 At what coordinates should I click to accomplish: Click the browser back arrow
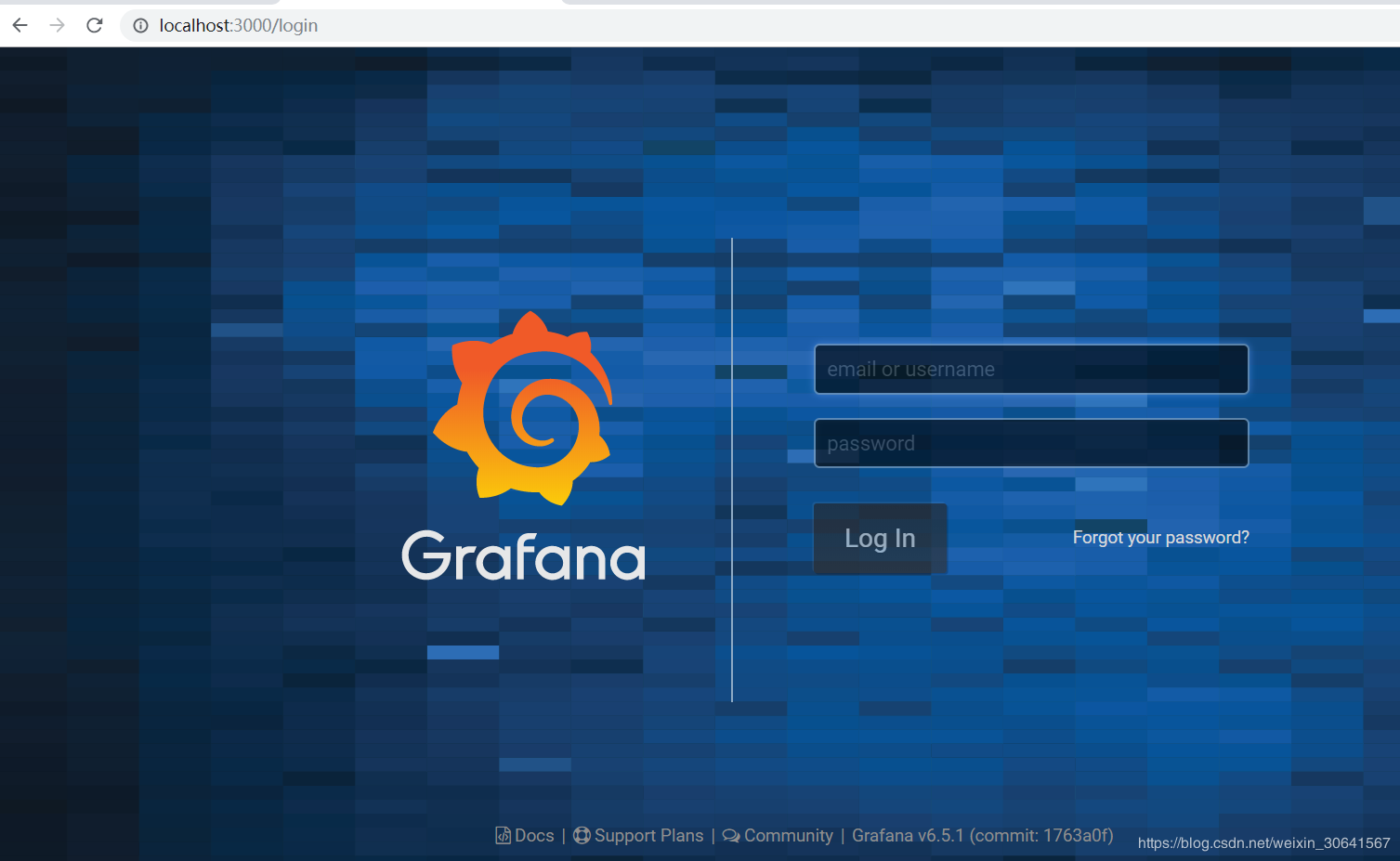point(20,25)
